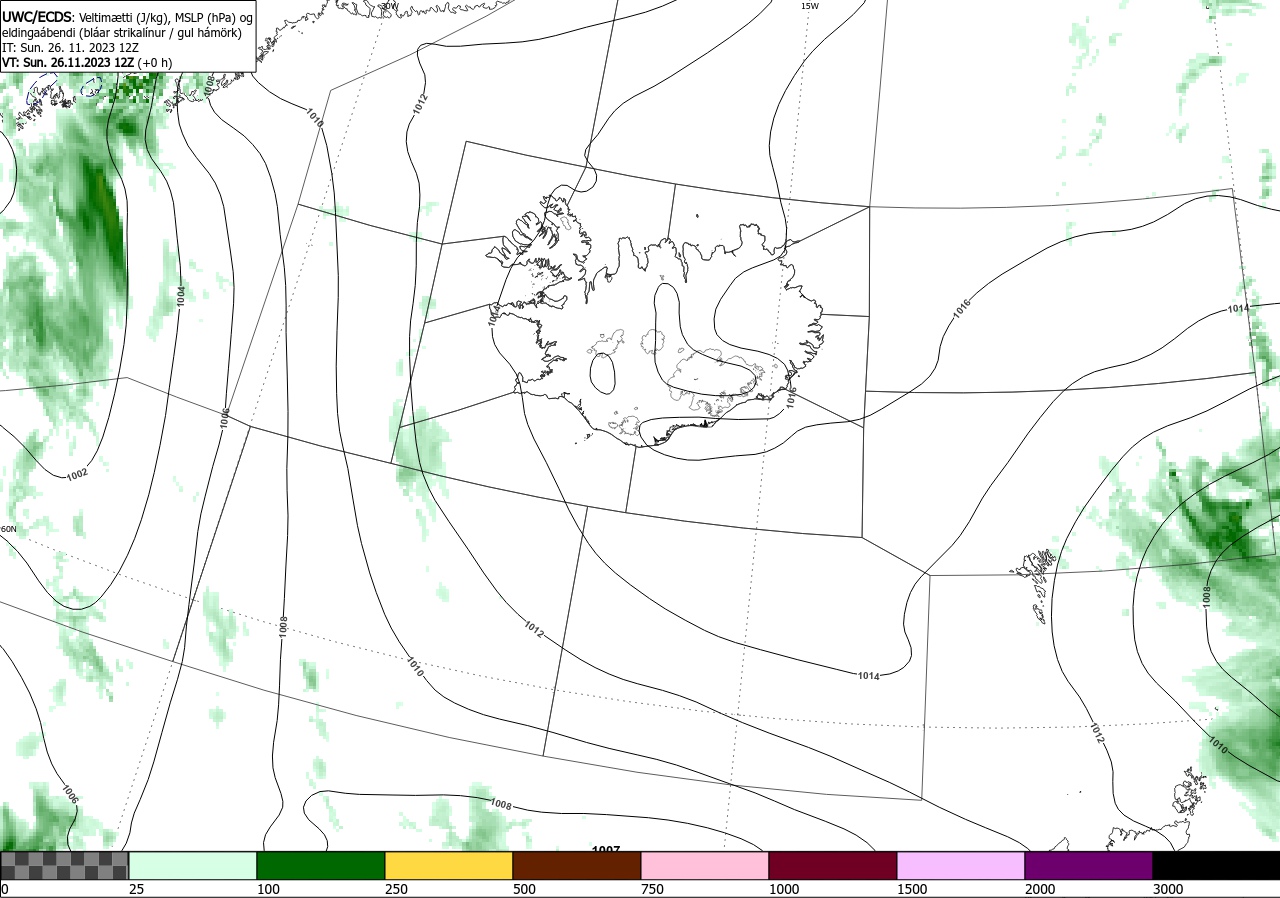The width and height of the screenshot is (1280, 898).
Task: Pick the maroon 1000–1500 legend swatch
Action: pos(833,866)
